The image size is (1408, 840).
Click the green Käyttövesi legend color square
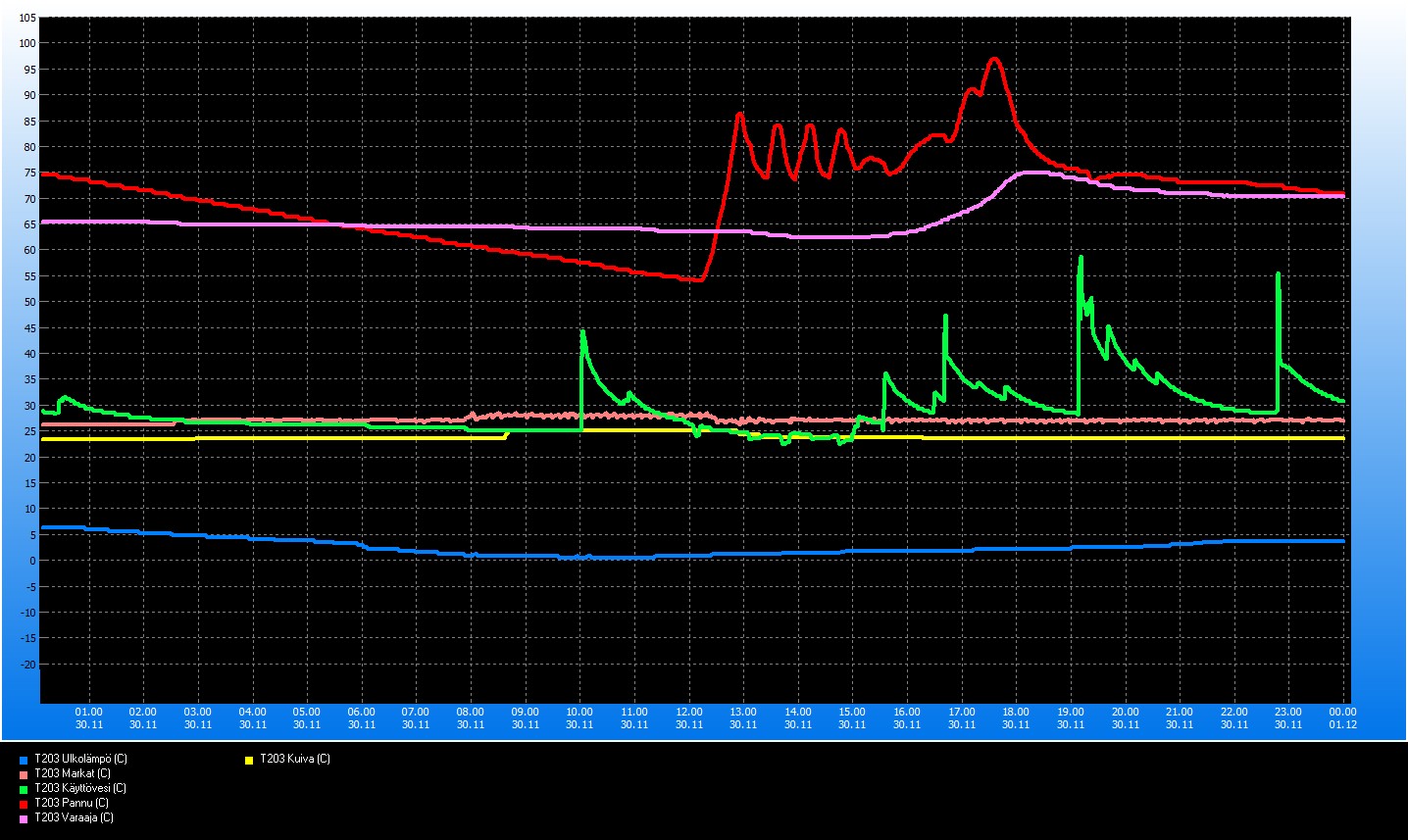(x=23, y=789)
